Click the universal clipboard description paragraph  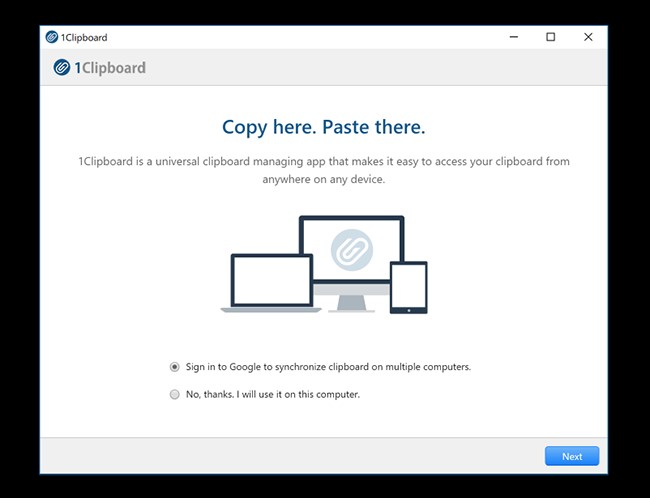coord(324,170)
